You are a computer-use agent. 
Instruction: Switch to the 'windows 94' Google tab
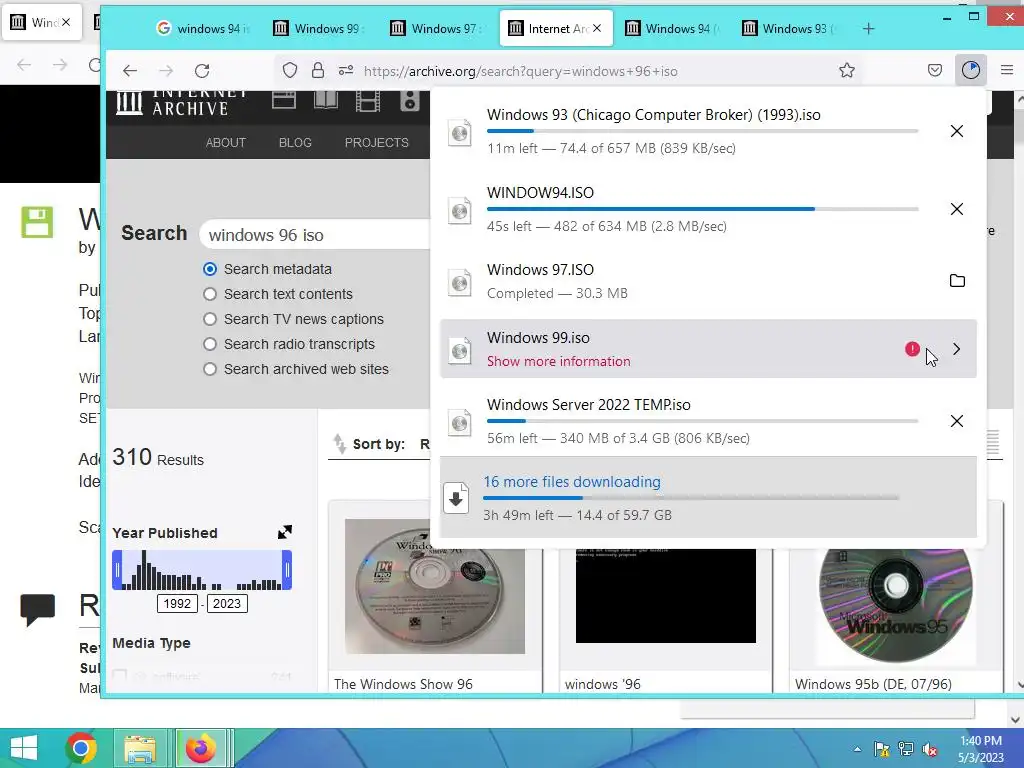tap(204, 28)
